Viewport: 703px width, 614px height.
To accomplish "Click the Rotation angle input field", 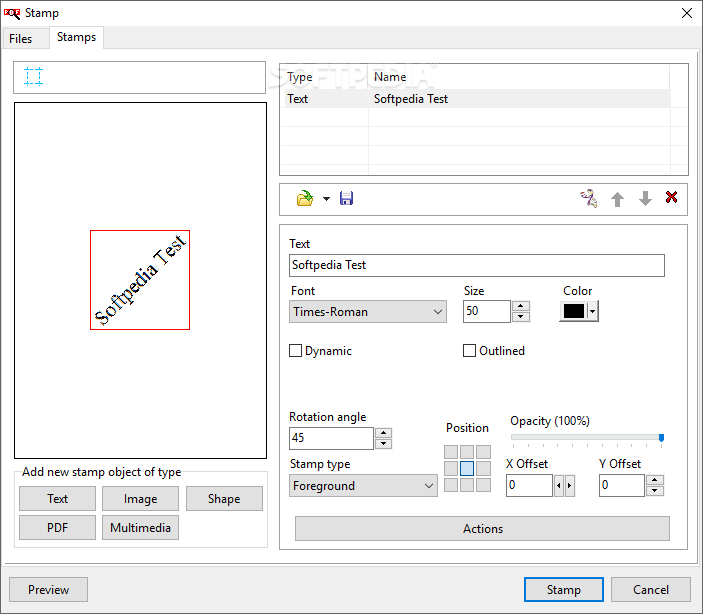I will click(331, 438).
